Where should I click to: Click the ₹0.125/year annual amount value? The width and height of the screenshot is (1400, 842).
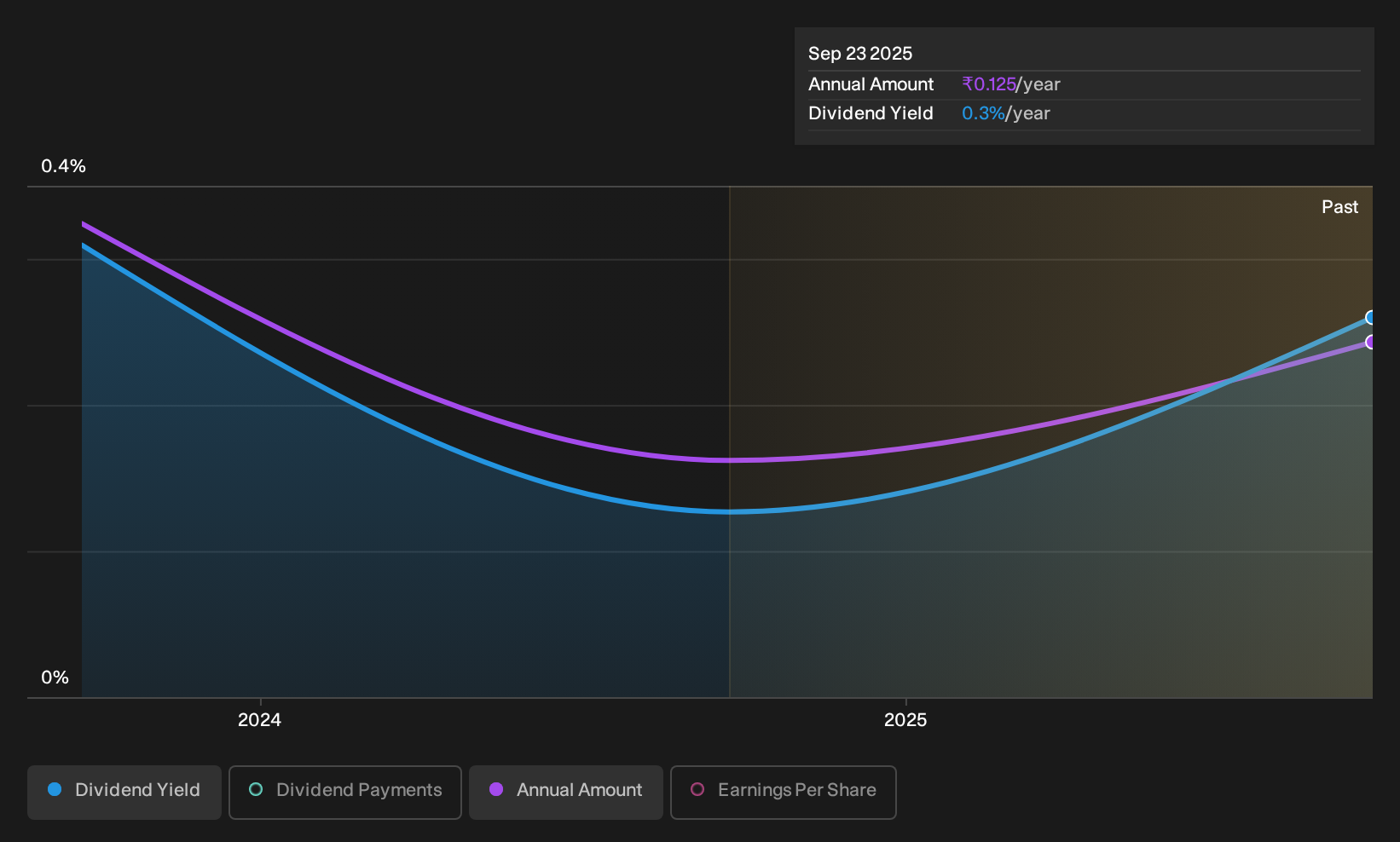pos(1011,84)
